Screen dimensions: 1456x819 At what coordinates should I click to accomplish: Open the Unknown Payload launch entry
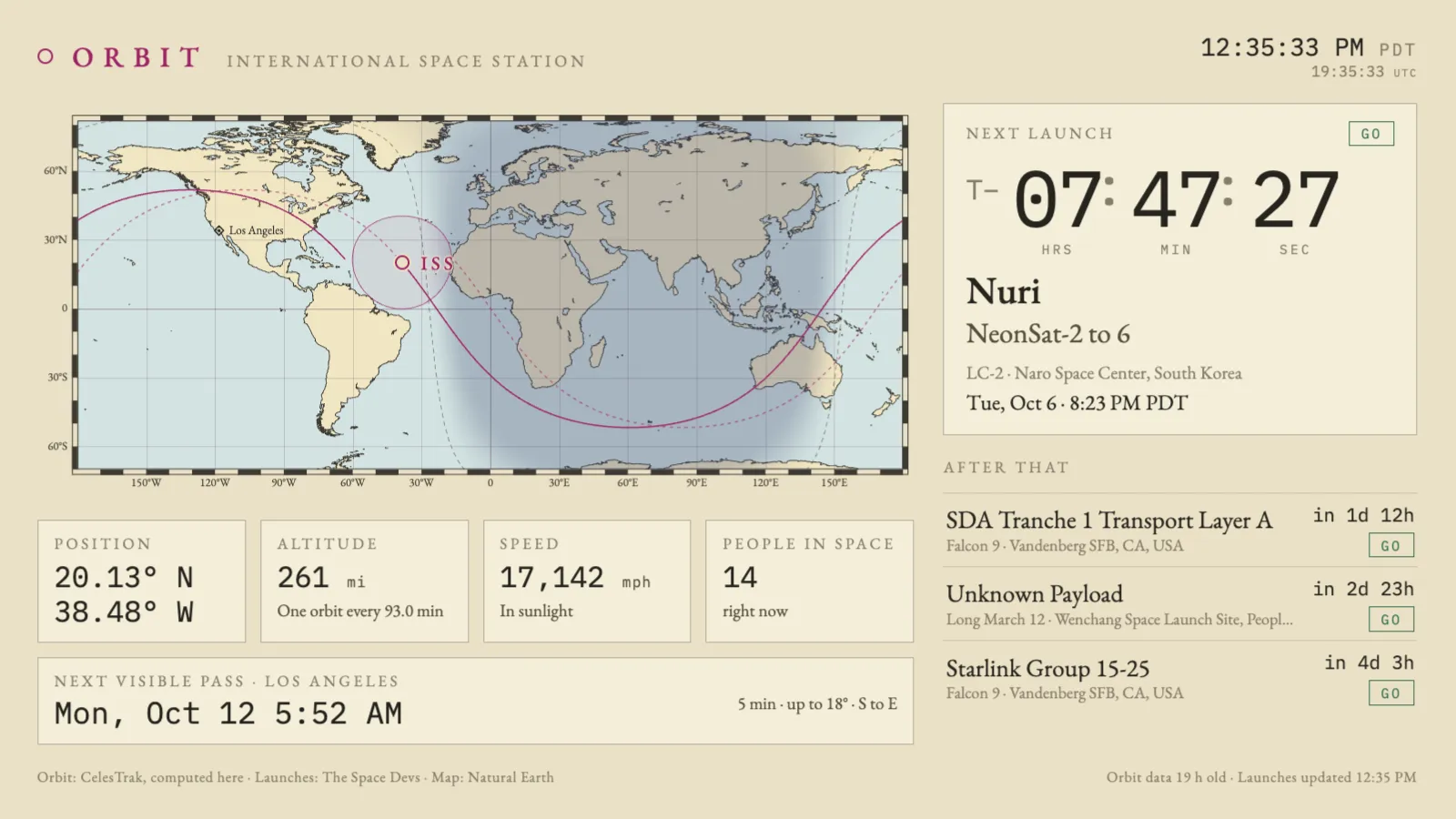pos(1179,605)
